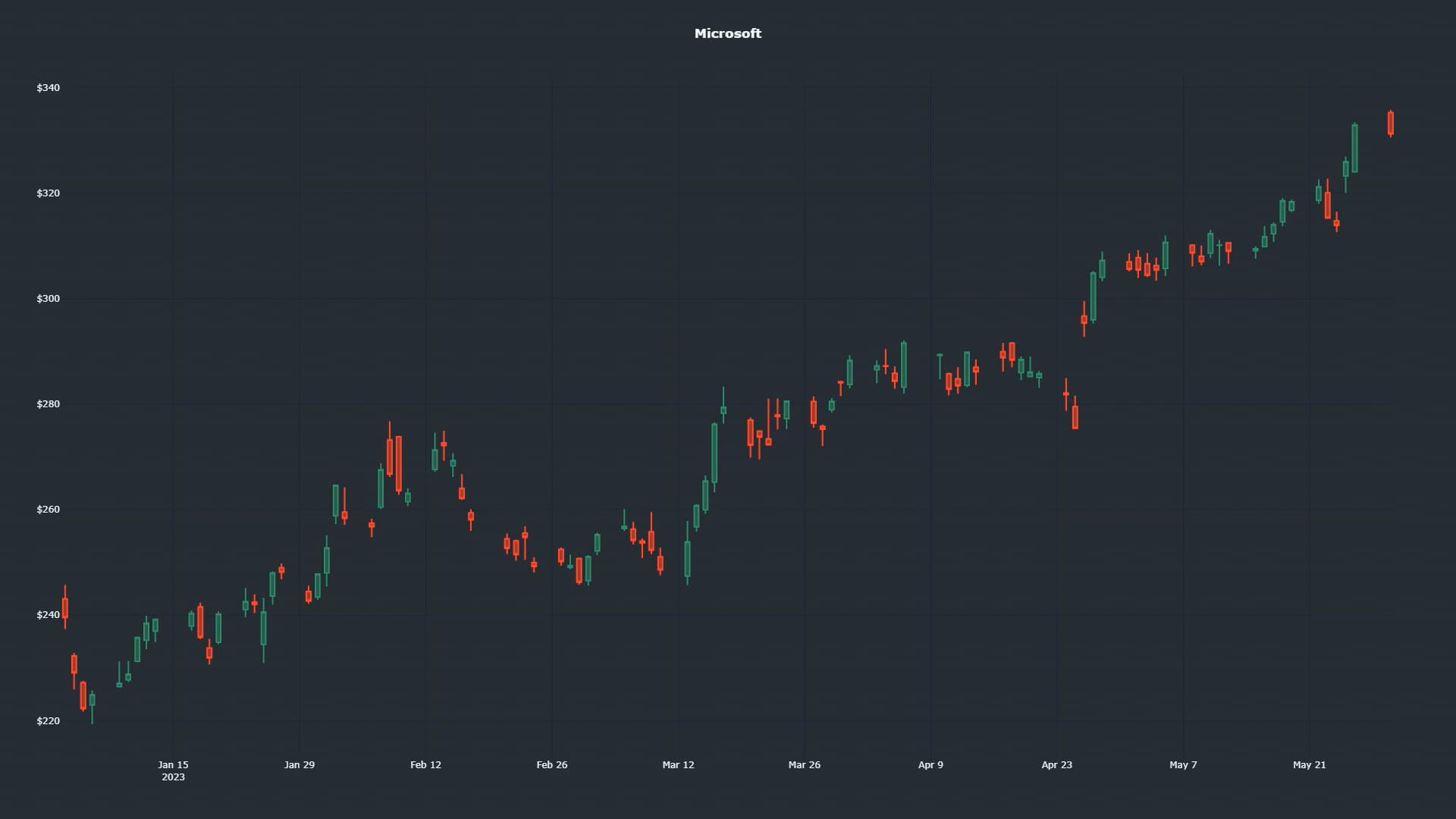Click the May 7 date label
Viewport: 1456px width, 819px height.
(1183, 764)
